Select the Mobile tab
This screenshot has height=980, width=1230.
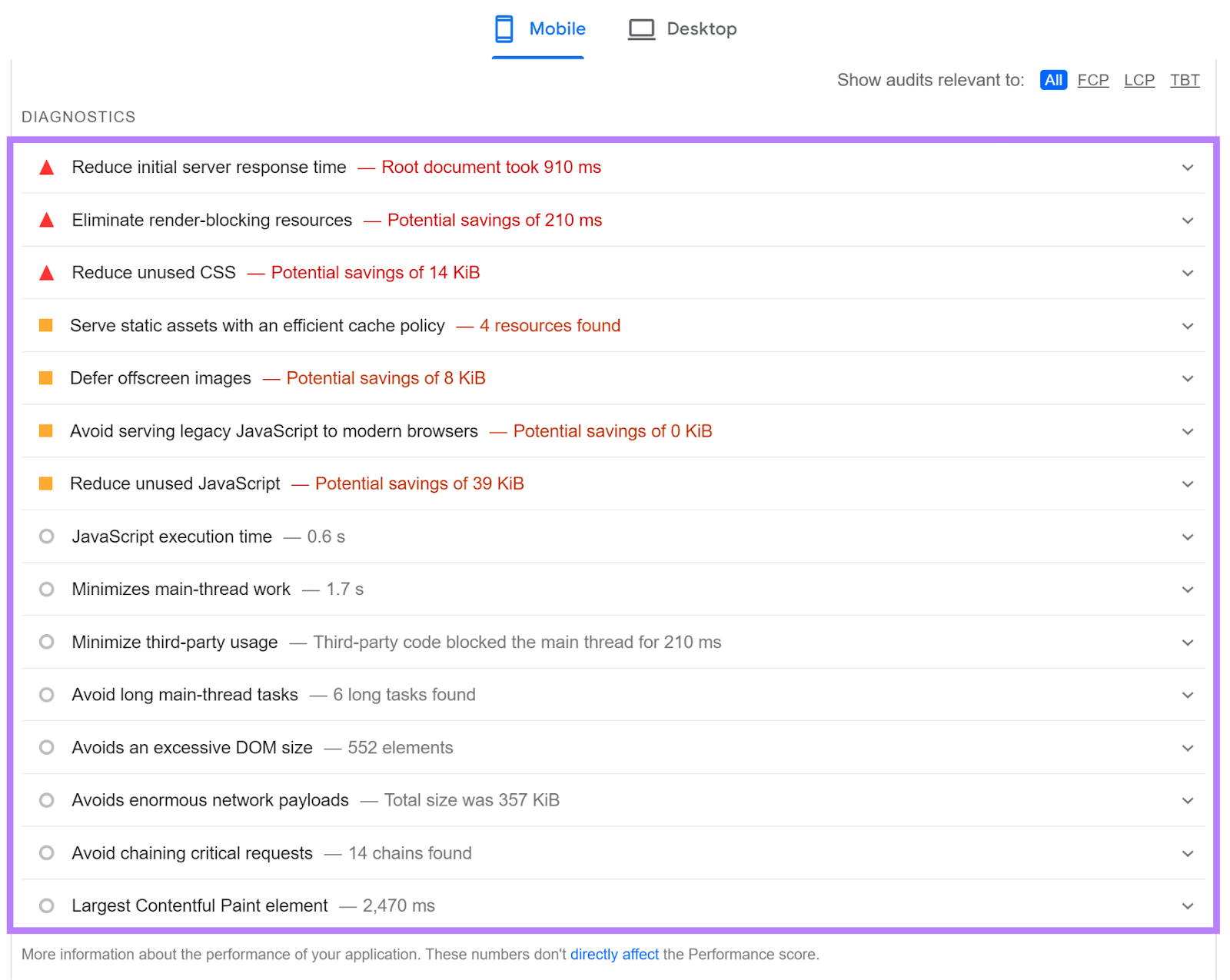539,29
